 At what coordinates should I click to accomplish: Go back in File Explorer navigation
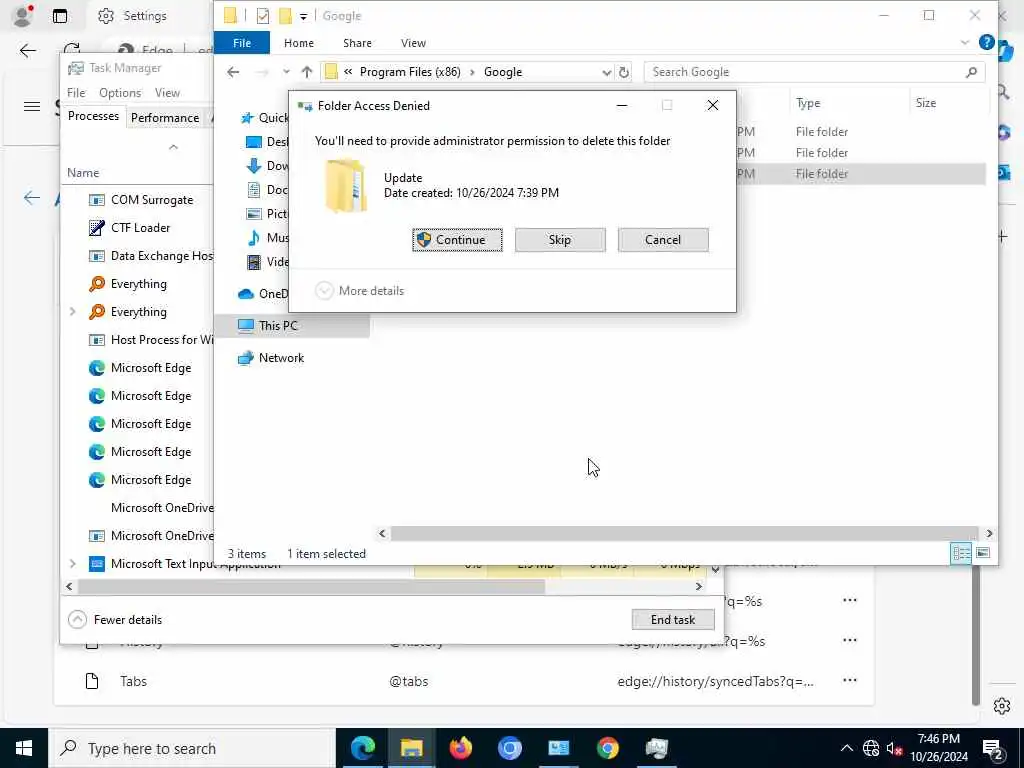[x=233, y=72]
